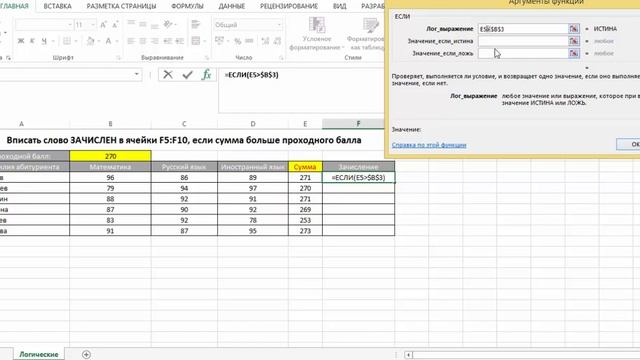Increase decimal places icon
This screenshot has width=640, height=360.
[265, 41]
